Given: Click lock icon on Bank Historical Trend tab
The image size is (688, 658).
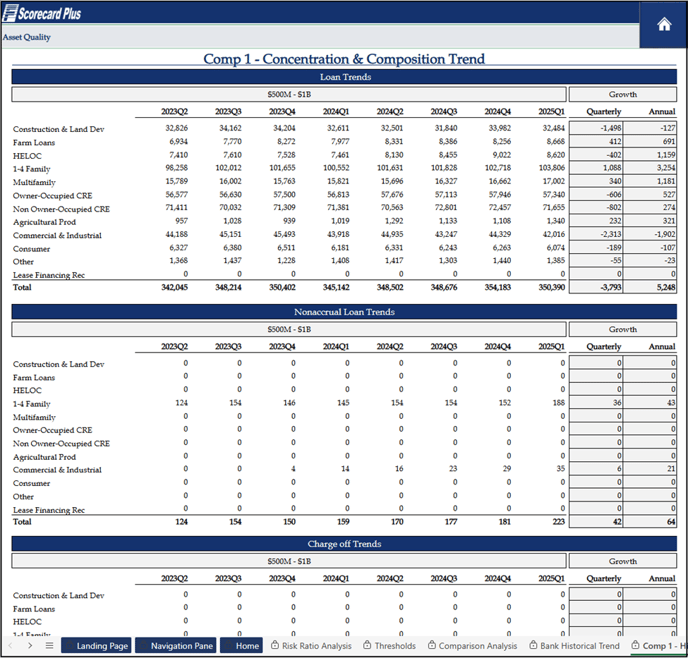Looking at the screenshot, I should click(x=533, y=645).
